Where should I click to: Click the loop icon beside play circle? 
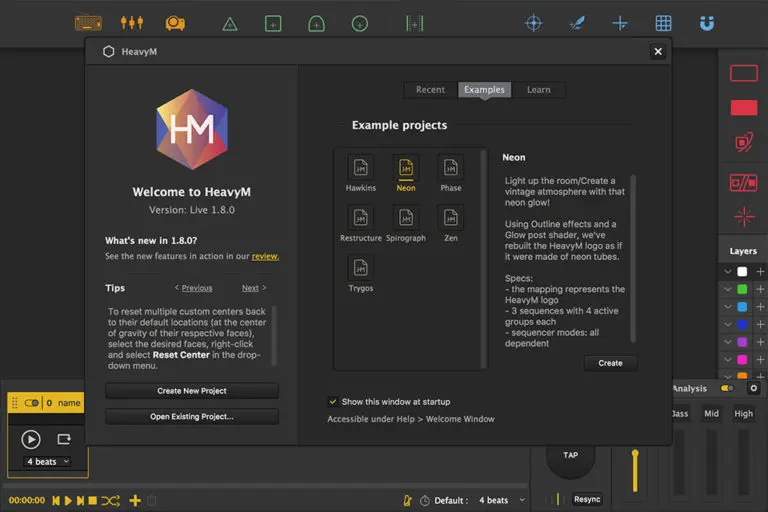point(64,439)
